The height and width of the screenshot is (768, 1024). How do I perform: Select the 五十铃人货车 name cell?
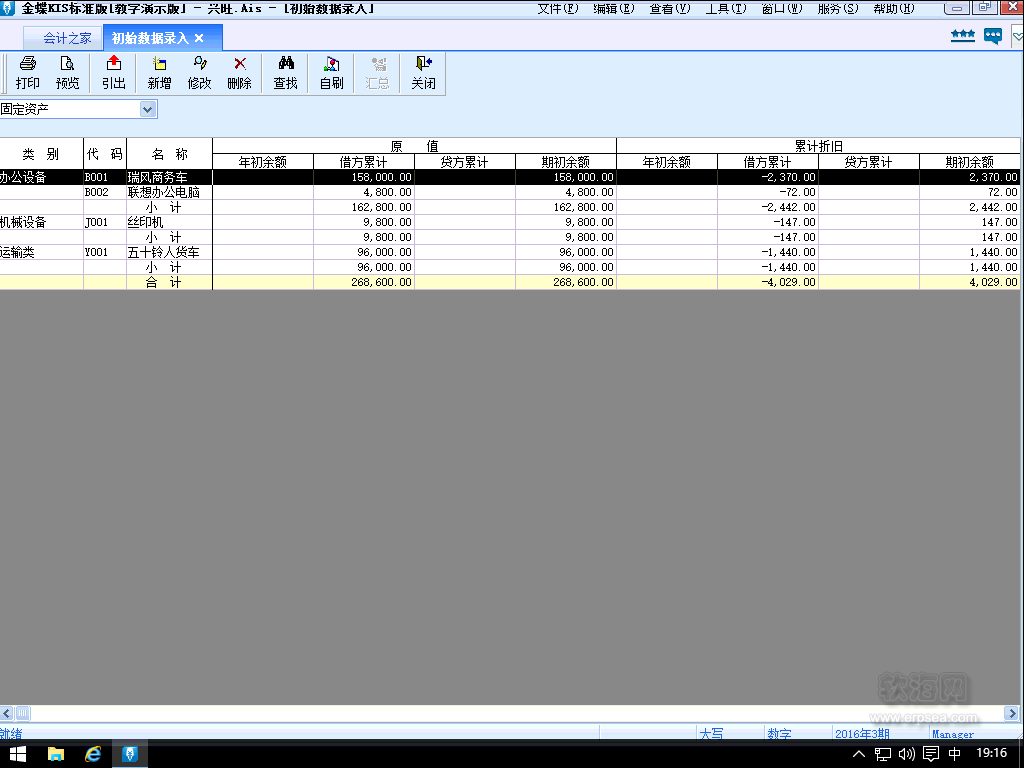(x=170, y=252)
